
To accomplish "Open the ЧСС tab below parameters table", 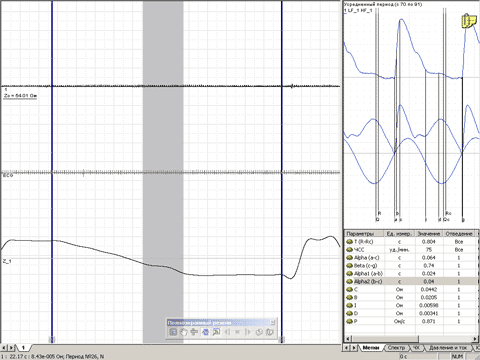I will [x=416, y=348].
